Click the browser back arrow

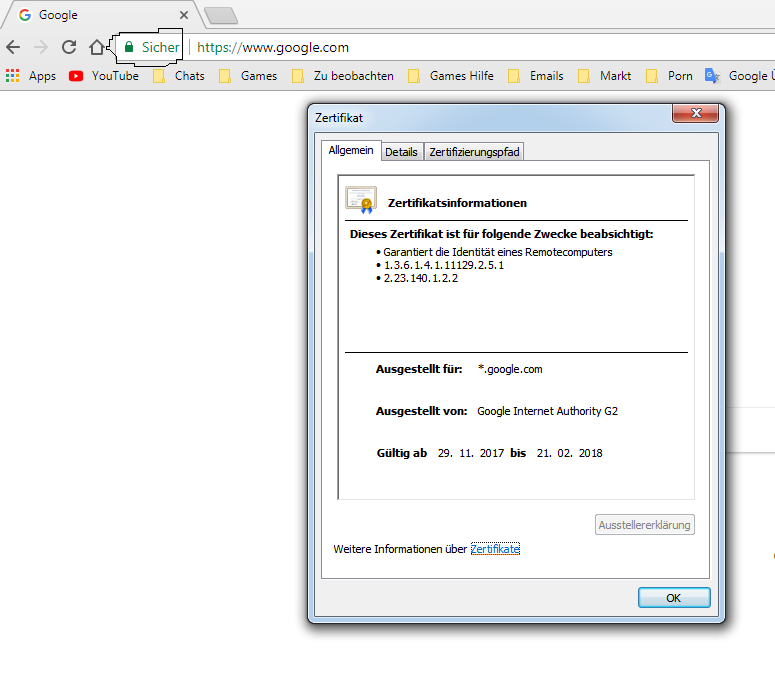[x=13, y=47]
